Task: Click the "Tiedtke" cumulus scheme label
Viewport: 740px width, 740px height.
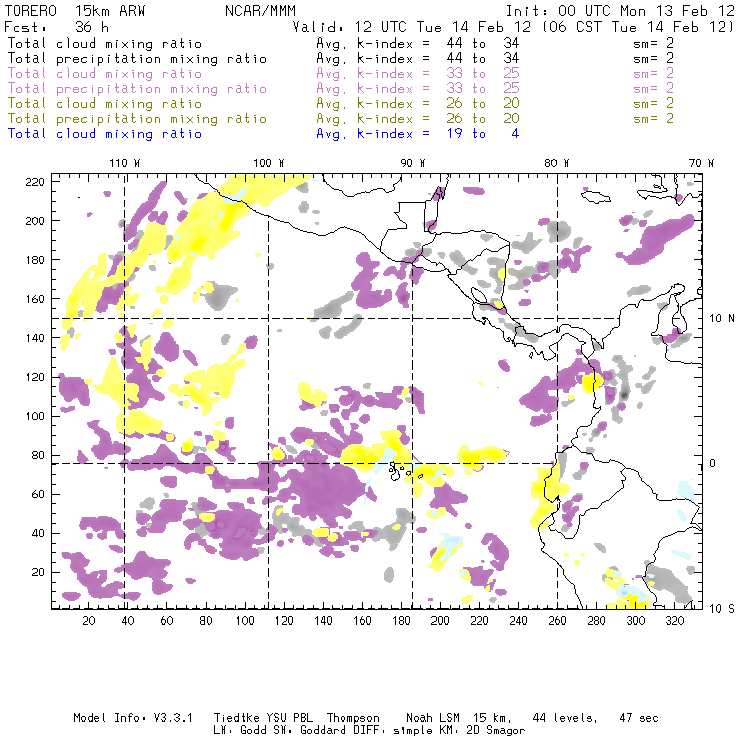Action: coord(237,718)
